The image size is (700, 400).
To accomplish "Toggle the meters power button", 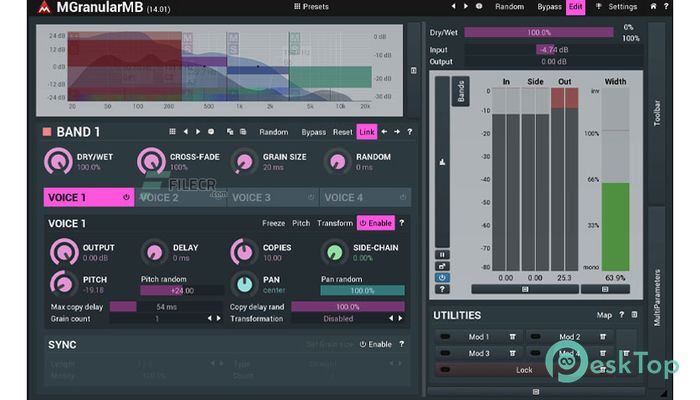I will tap(442, 278).
